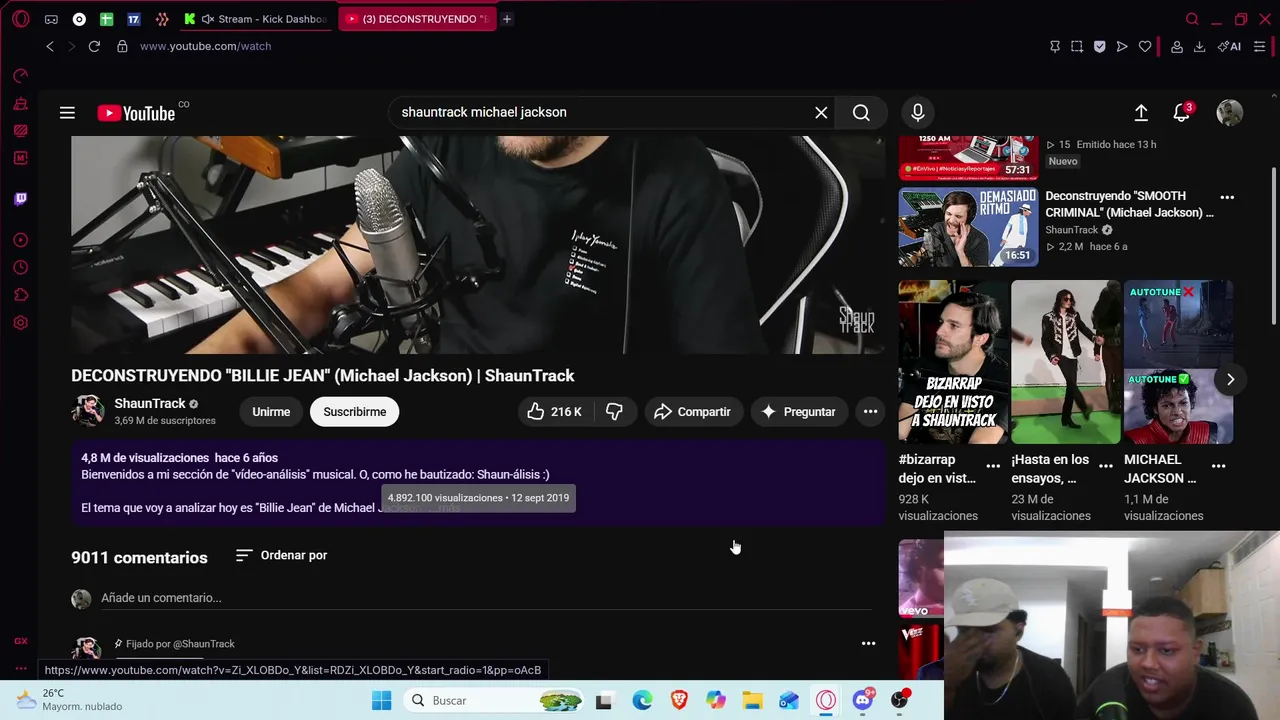Screen dimensions: 1280x720
Task: Open the Windows Start menu
Action: coord(382,700)
